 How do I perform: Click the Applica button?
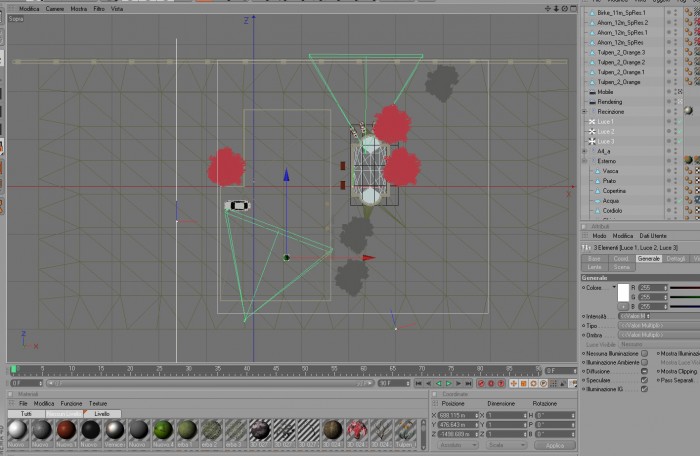[554, 445]
